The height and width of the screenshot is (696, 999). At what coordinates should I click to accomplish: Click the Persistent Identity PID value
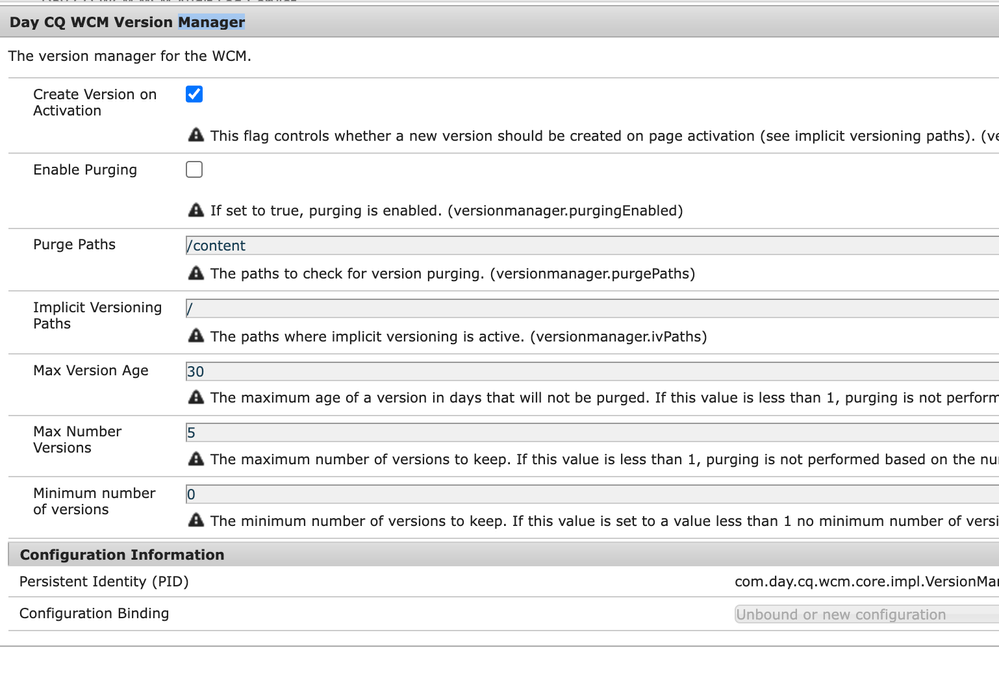[865, 582]
